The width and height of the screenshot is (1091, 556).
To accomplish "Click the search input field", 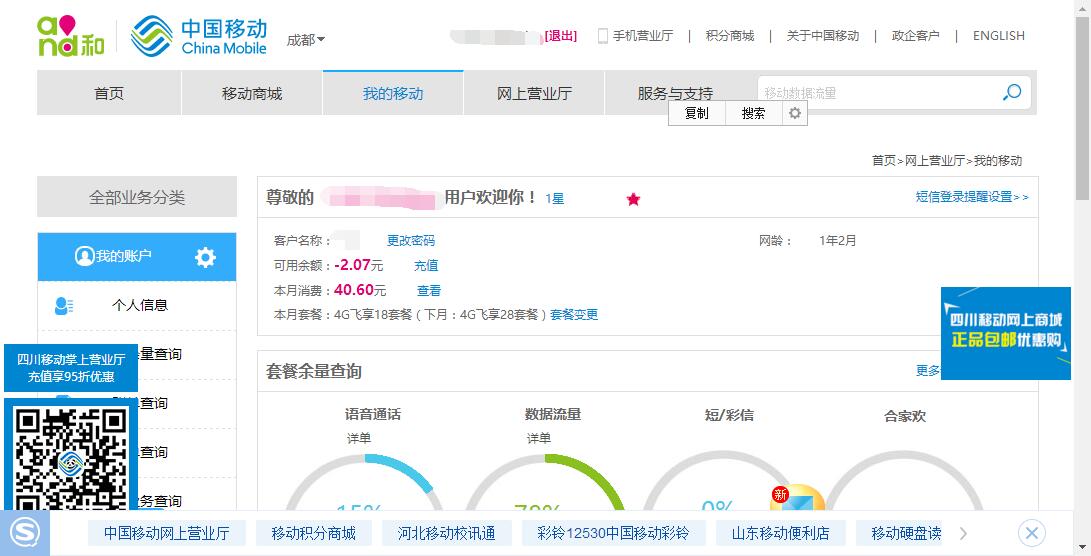I will [x=878, y=93].
